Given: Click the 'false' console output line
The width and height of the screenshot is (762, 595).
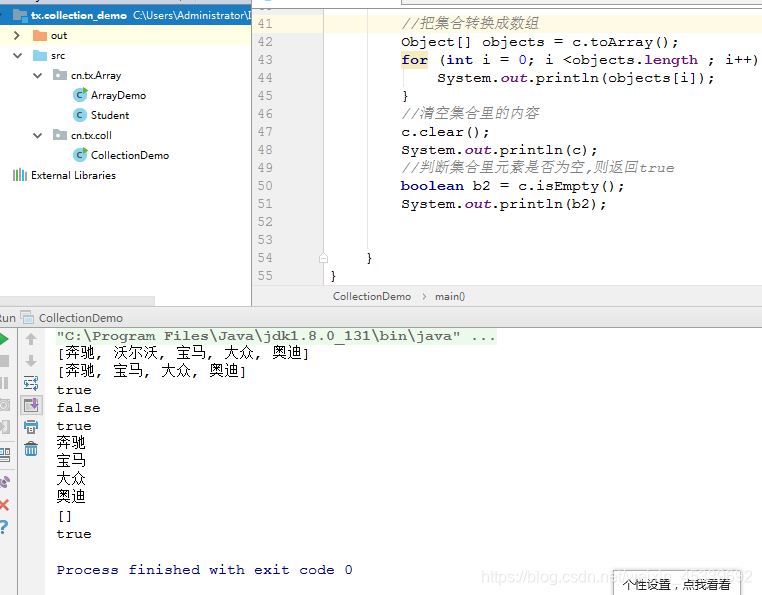Looking at the screenshot, I should [x=79, y=408].
